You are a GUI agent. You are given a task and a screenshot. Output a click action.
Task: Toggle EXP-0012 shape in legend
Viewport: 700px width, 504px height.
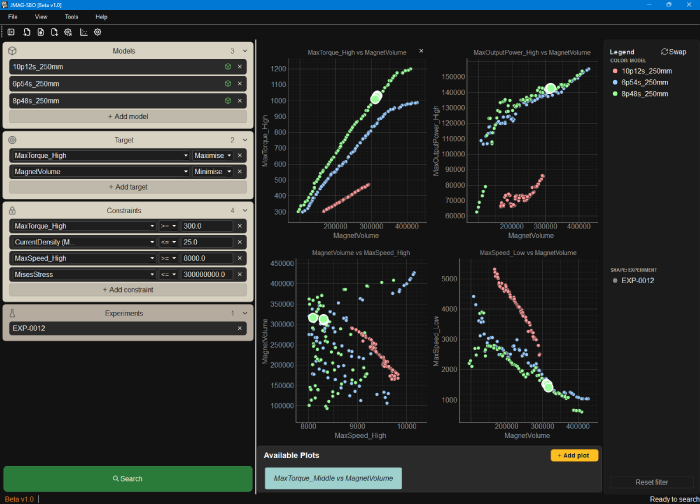tap(633, 280)
